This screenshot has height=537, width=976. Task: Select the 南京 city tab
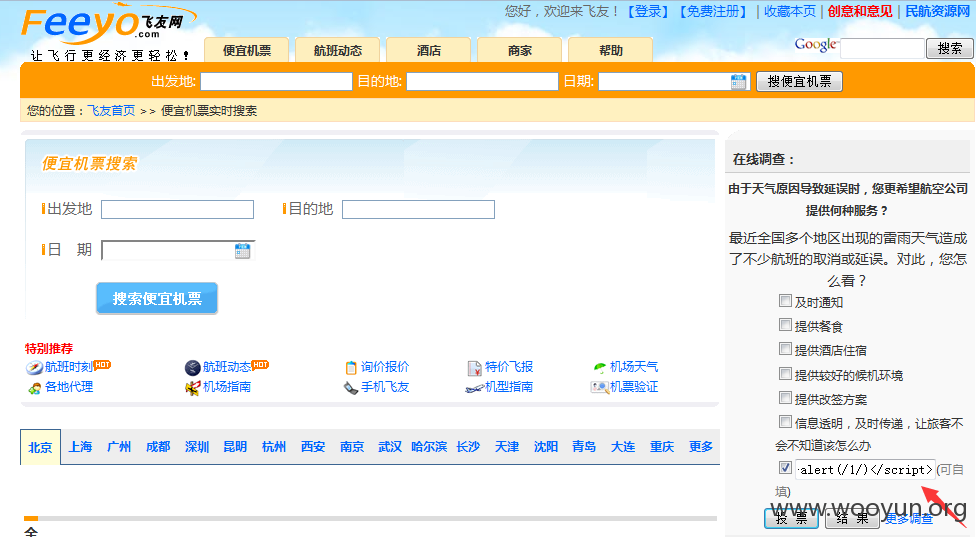tap(352, 447)
